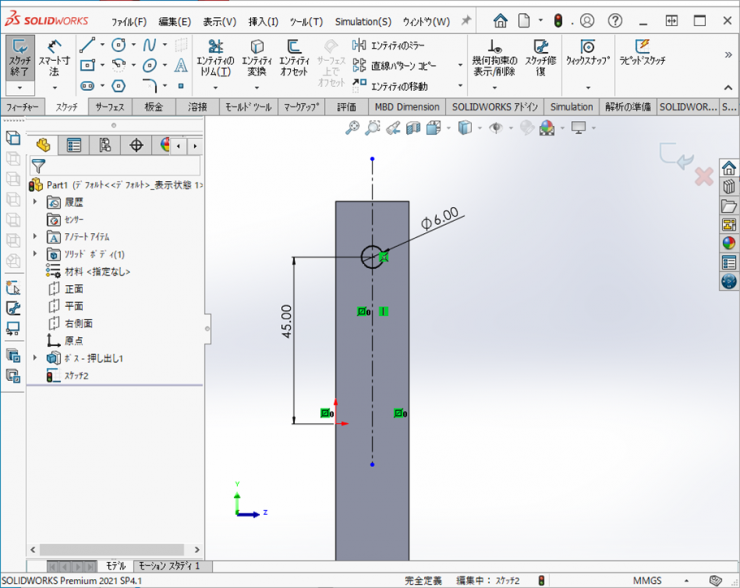This screenshot has width=740, height=588.
Task: Click Zoom to Fit in the view toolbar
Action: pyautogui.click(x=352, y=128)
